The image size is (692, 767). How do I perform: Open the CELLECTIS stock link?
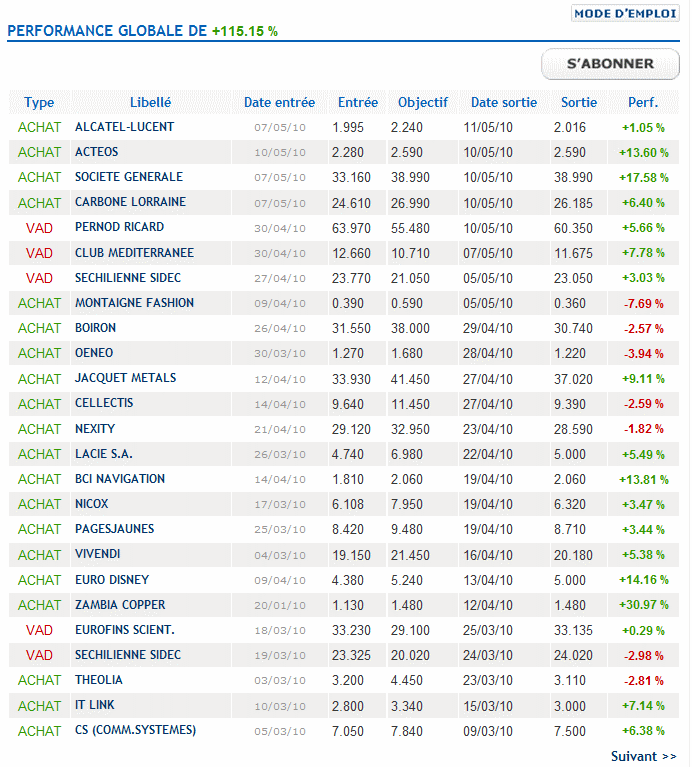(x=104, y=403)
